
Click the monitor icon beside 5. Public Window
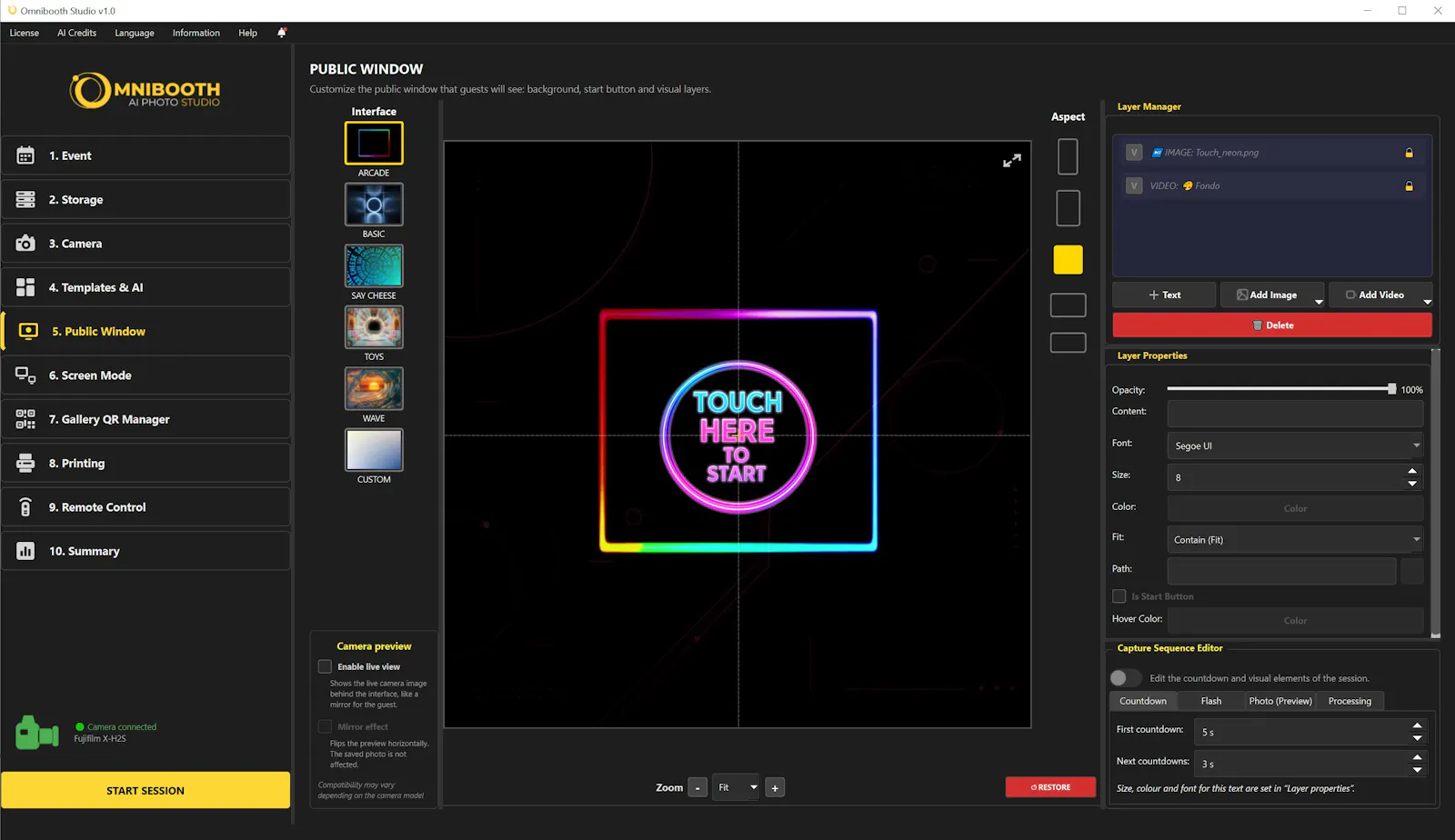click(x=28, y=331)
